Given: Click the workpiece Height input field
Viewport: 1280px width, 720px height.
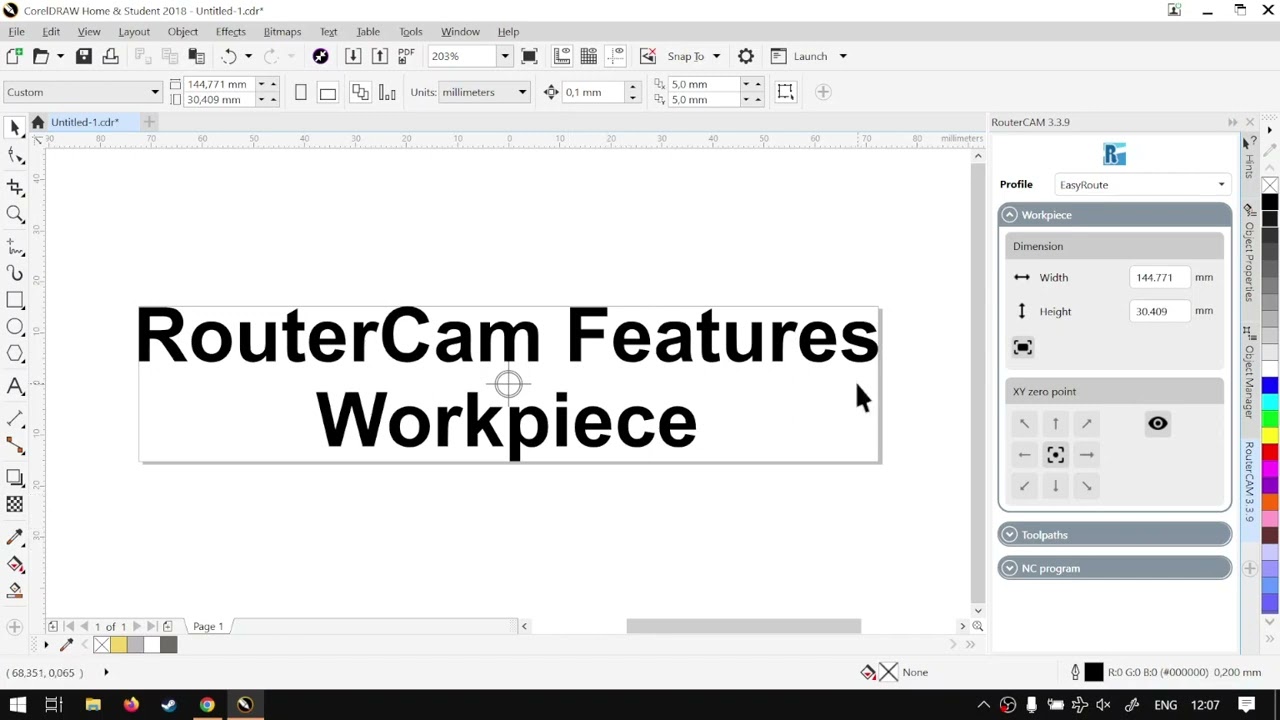Looking at the screenshot, I should click(x=1158, y=311).
